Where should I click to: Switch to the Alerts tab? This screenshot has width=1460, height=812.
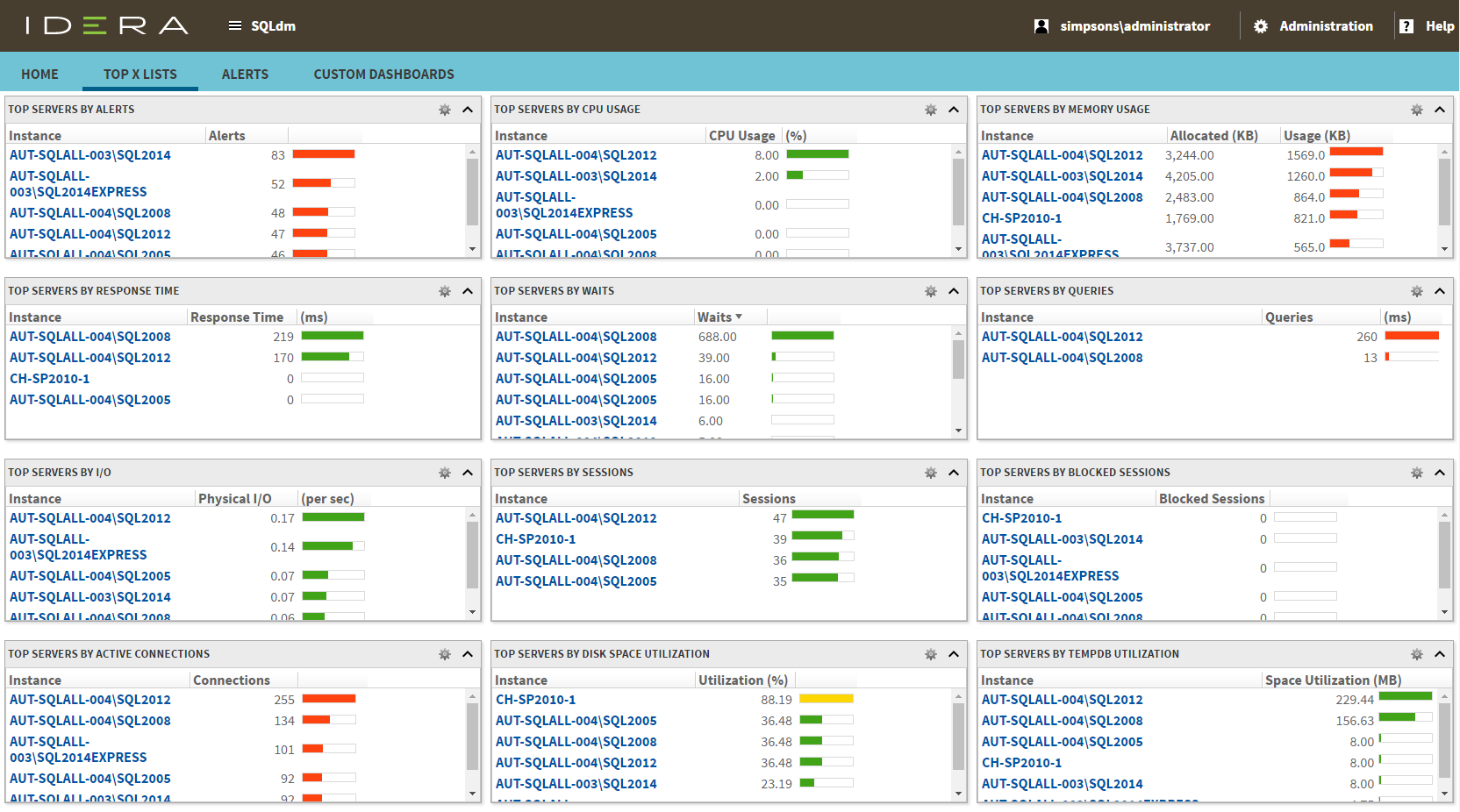[x=245, y=75]
